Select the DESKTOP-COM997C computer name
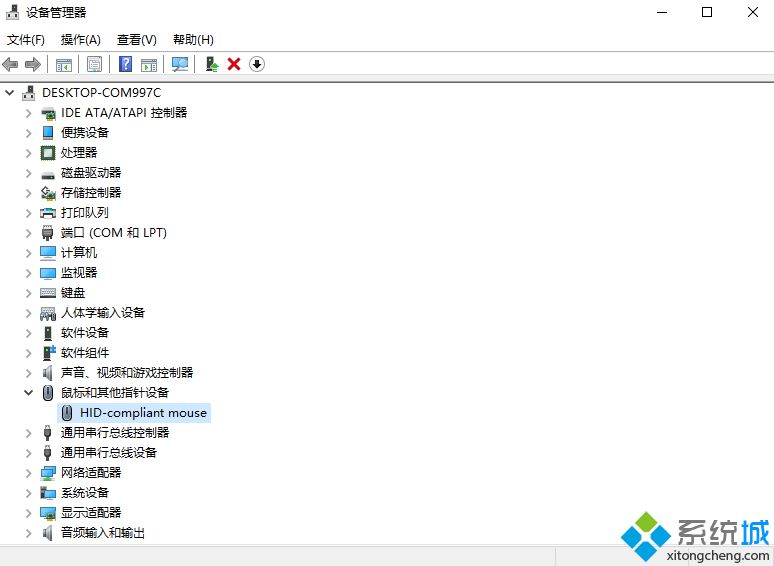Screen dimensions: 774x566 pyautogui.click(x=102, y=93)
